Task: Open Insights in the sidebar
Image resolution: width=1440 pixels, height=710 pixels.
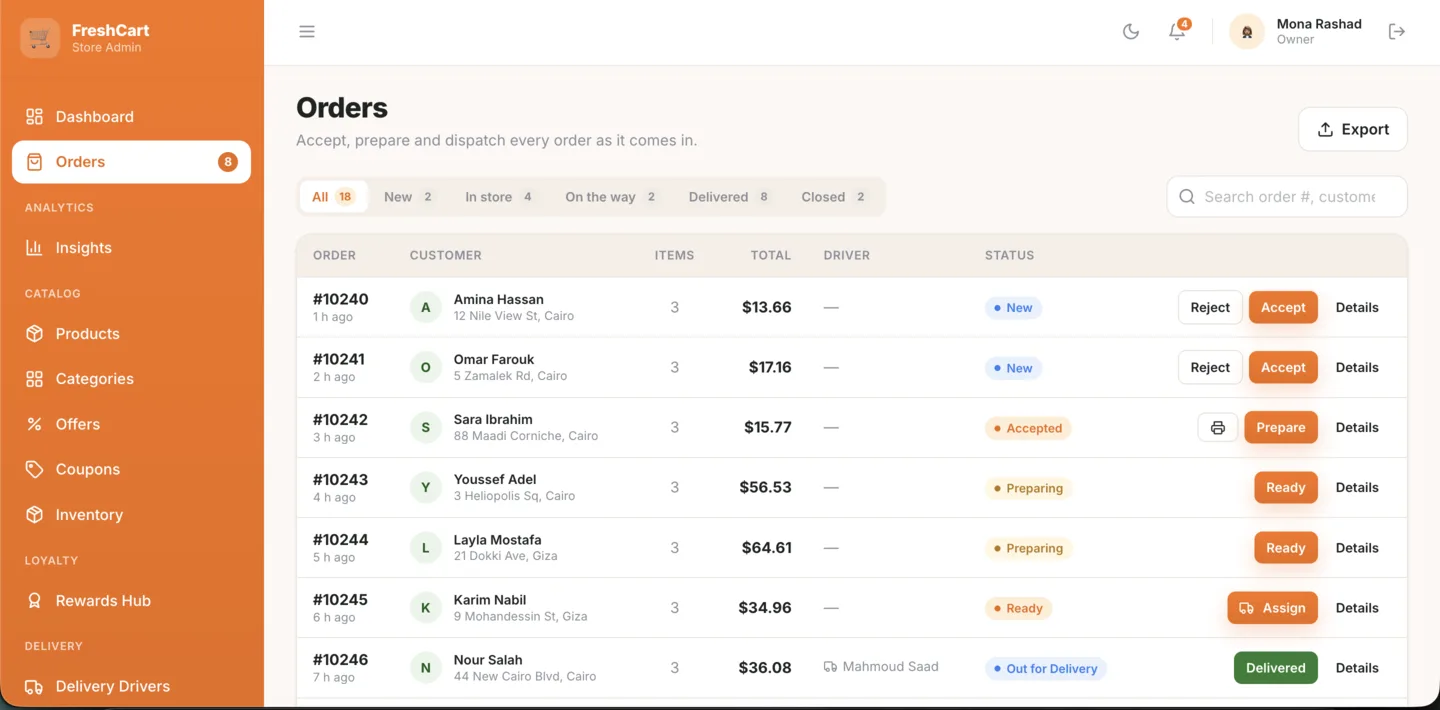Action: click(131, 248)
